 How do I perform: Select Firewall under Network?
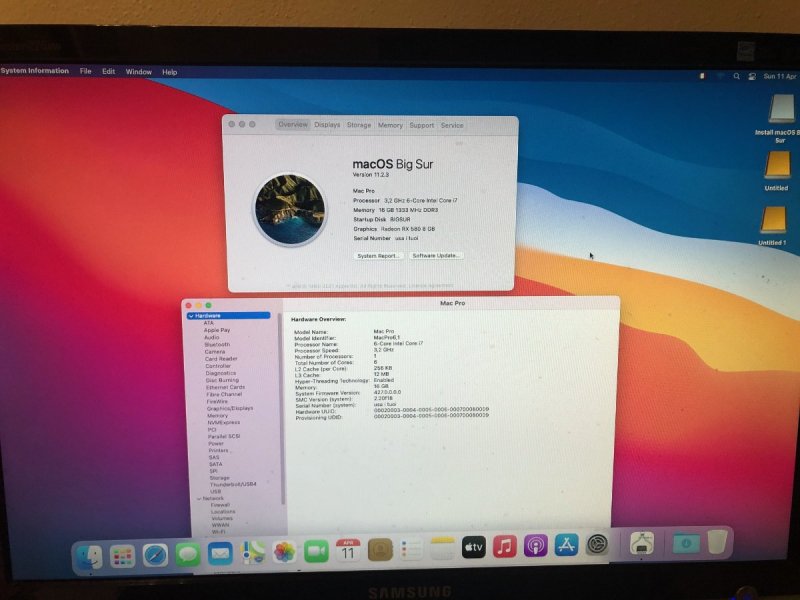[220, 505]
